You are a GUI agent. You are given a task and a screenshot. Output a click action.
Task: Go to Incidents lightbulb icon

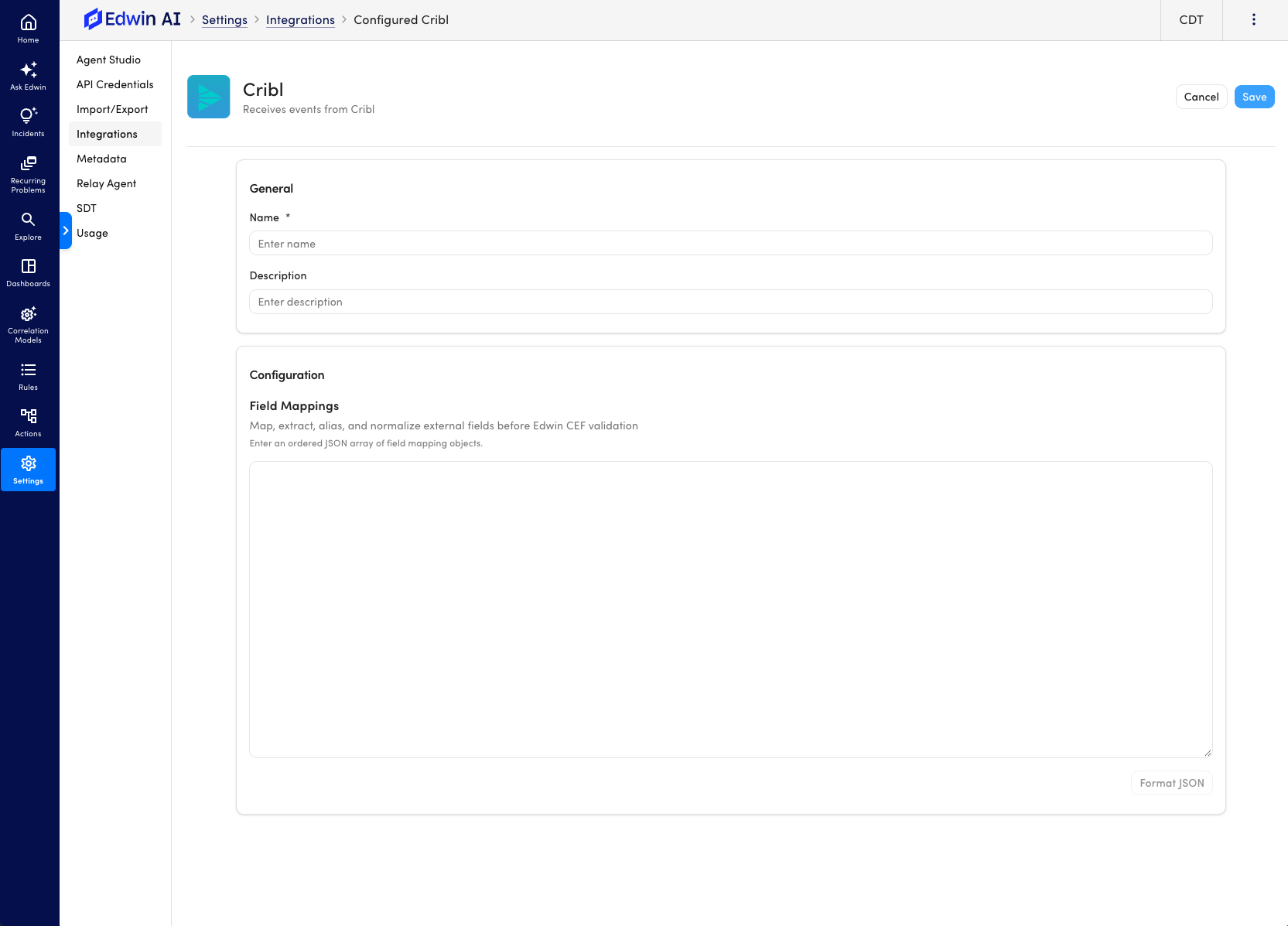29,116
